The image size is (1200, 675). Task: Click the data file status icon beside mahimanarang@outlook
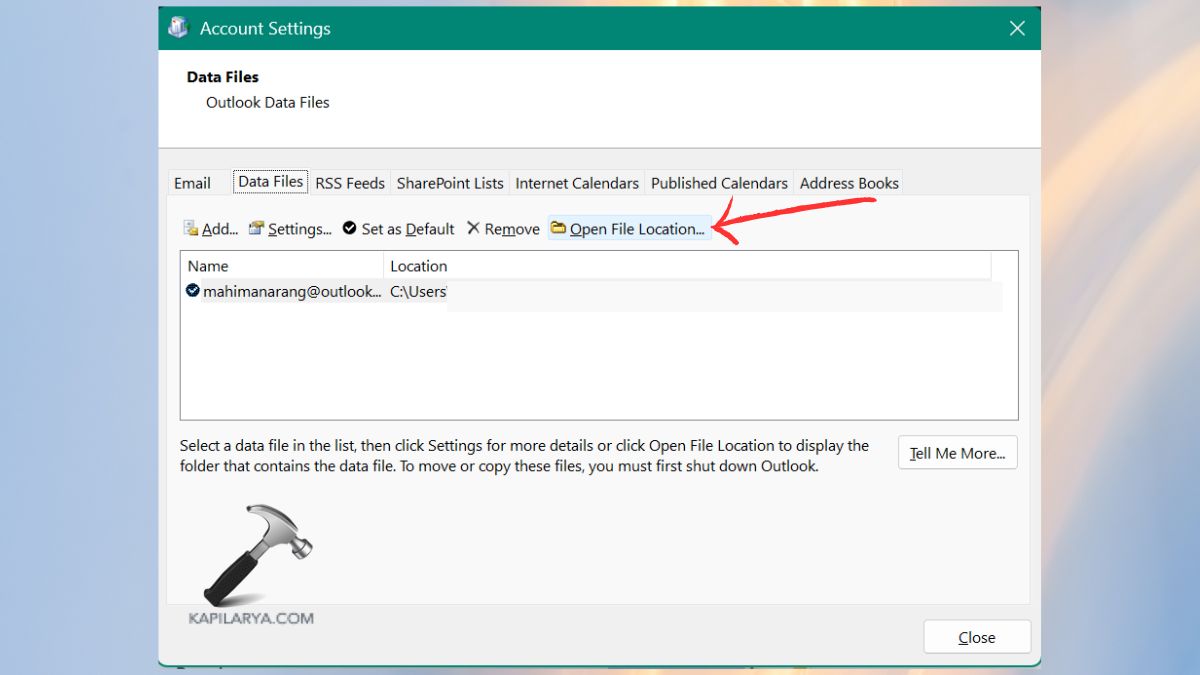pyautogui.click(x=191, y=291)
